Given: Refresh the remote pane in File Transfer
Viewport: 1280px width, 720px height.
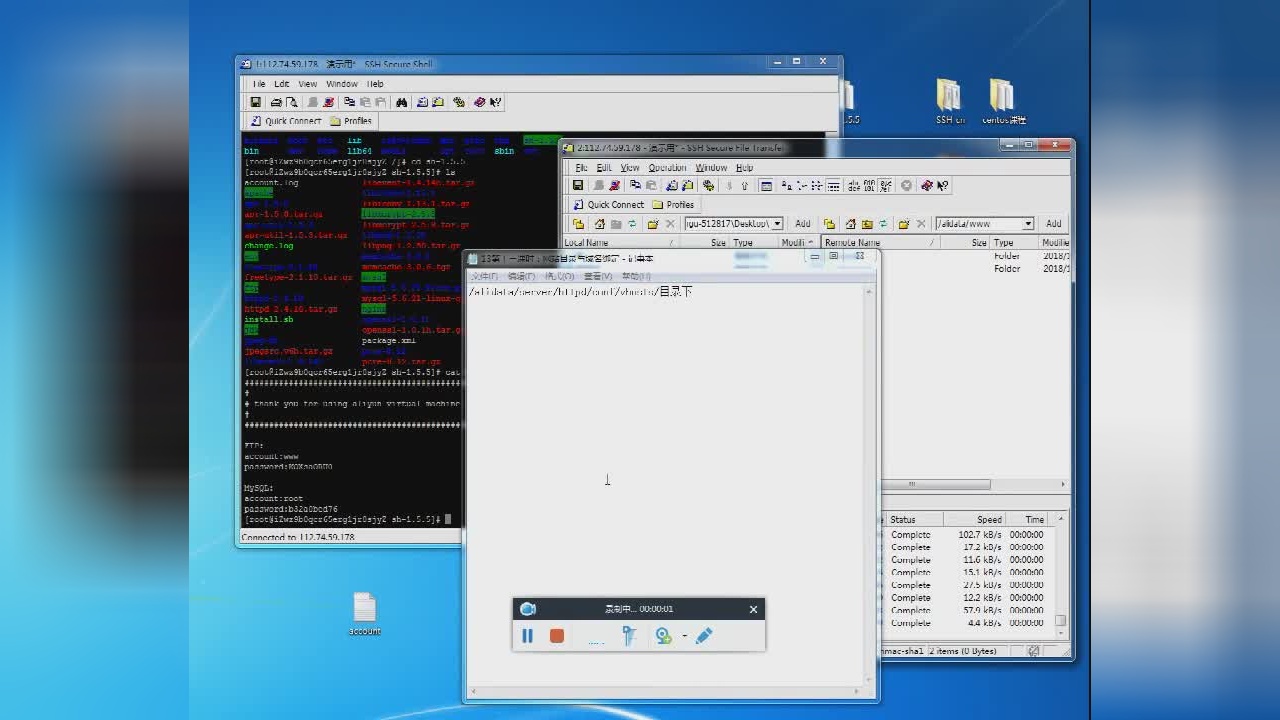Looking at the screenshot, I should pyautogui.click(x=882, y=224).
